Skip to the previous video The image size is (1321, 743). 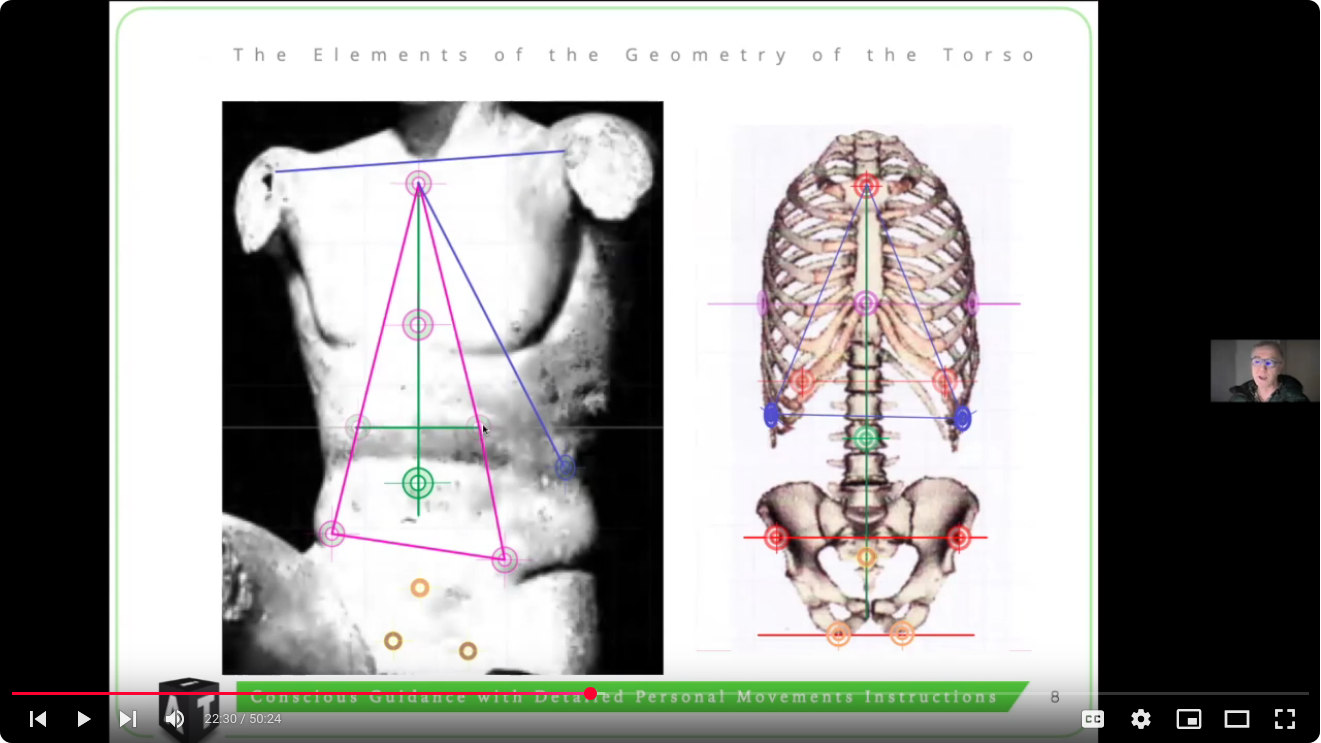click(x=38, y=718)
